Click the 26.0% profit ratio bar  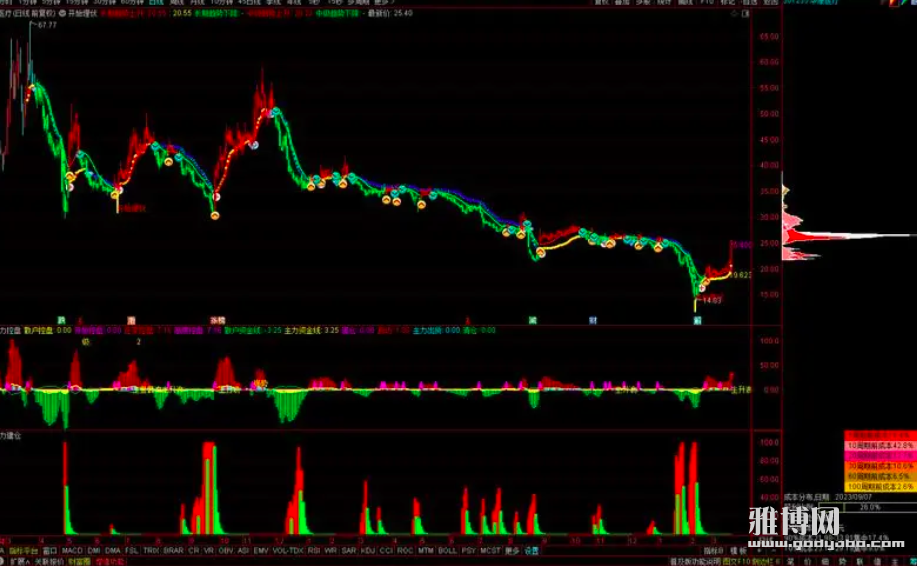tap(868, 508)
